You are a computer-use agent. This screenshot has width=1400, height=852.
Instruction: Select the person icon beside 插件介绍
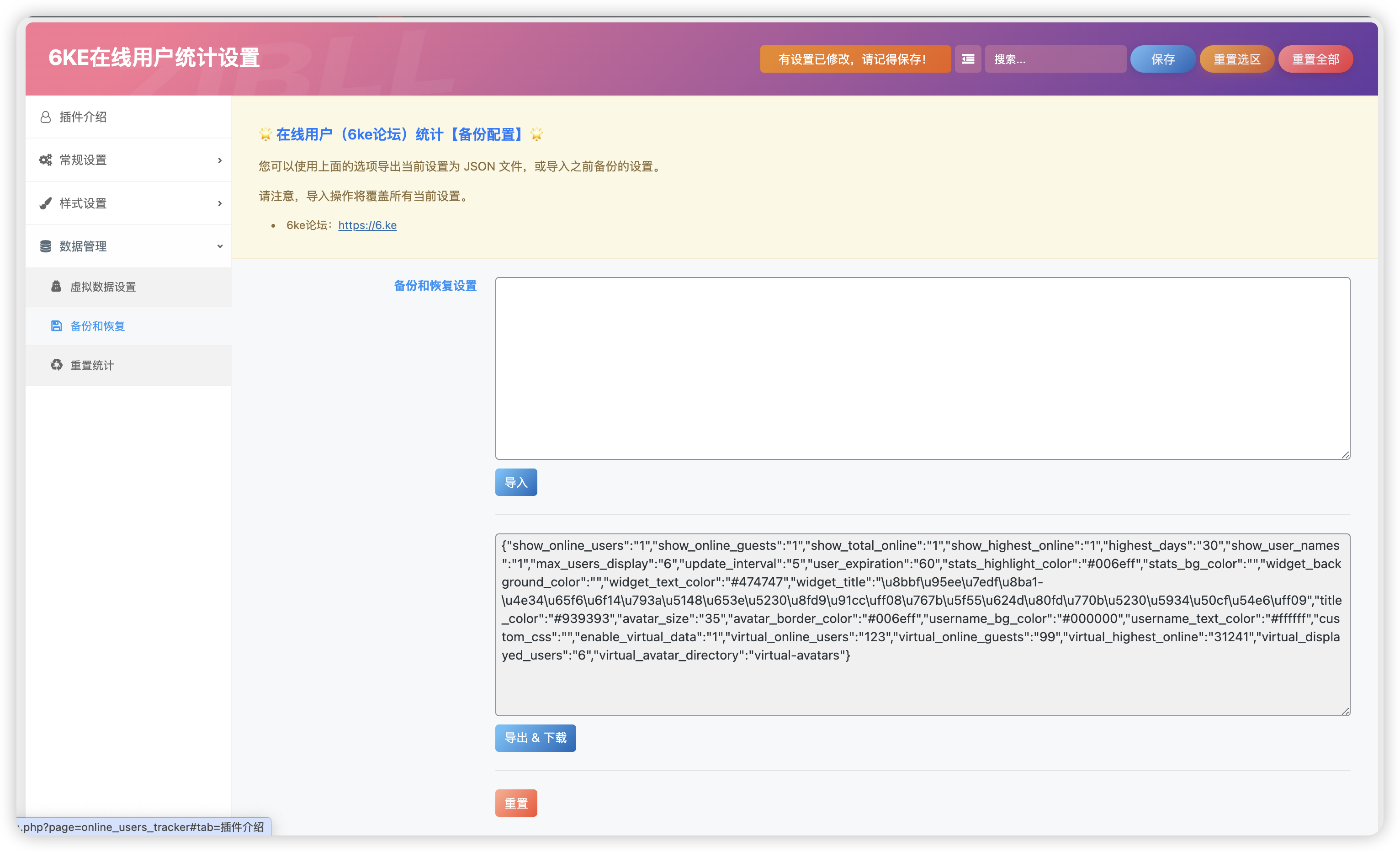coord(46,117)
